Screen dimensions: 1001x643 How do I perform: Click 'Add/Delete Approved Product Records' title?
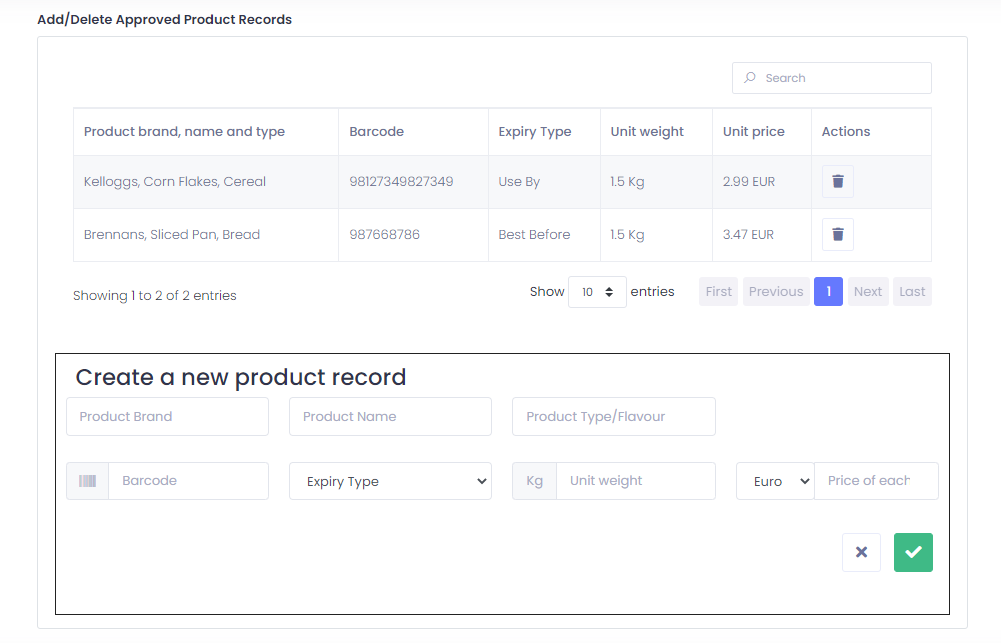coord(164,20)
